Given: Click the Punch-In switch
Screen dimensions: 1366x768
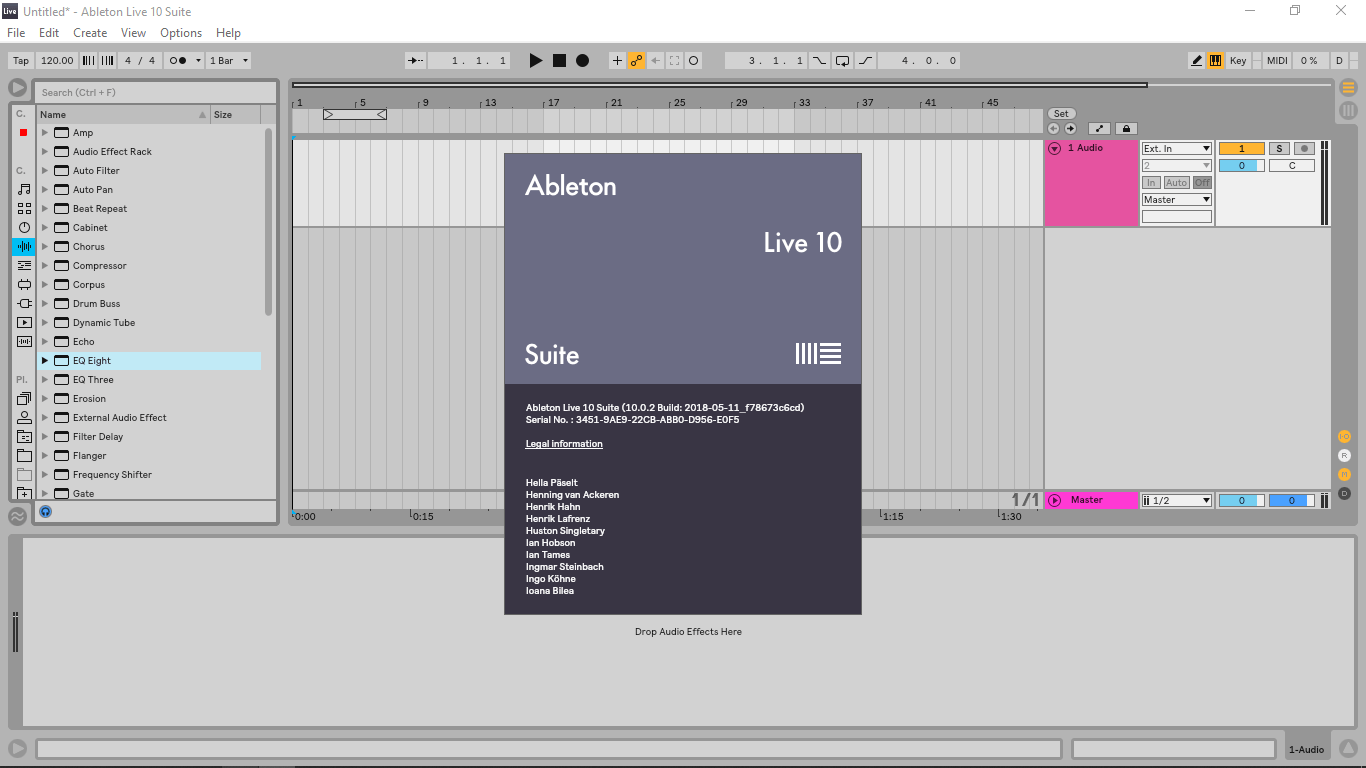Looking at the screenshot, I should (x=819, y=61).
